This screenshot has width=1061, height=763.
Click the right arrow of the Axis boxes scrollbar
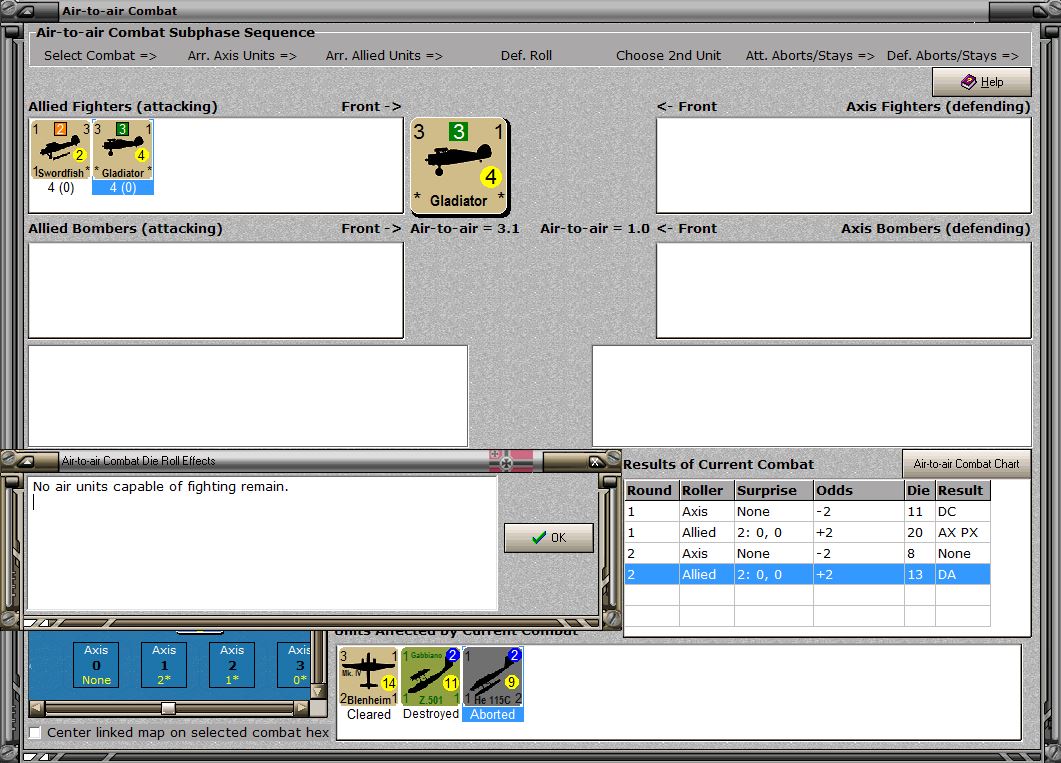(x=301, y=708)
